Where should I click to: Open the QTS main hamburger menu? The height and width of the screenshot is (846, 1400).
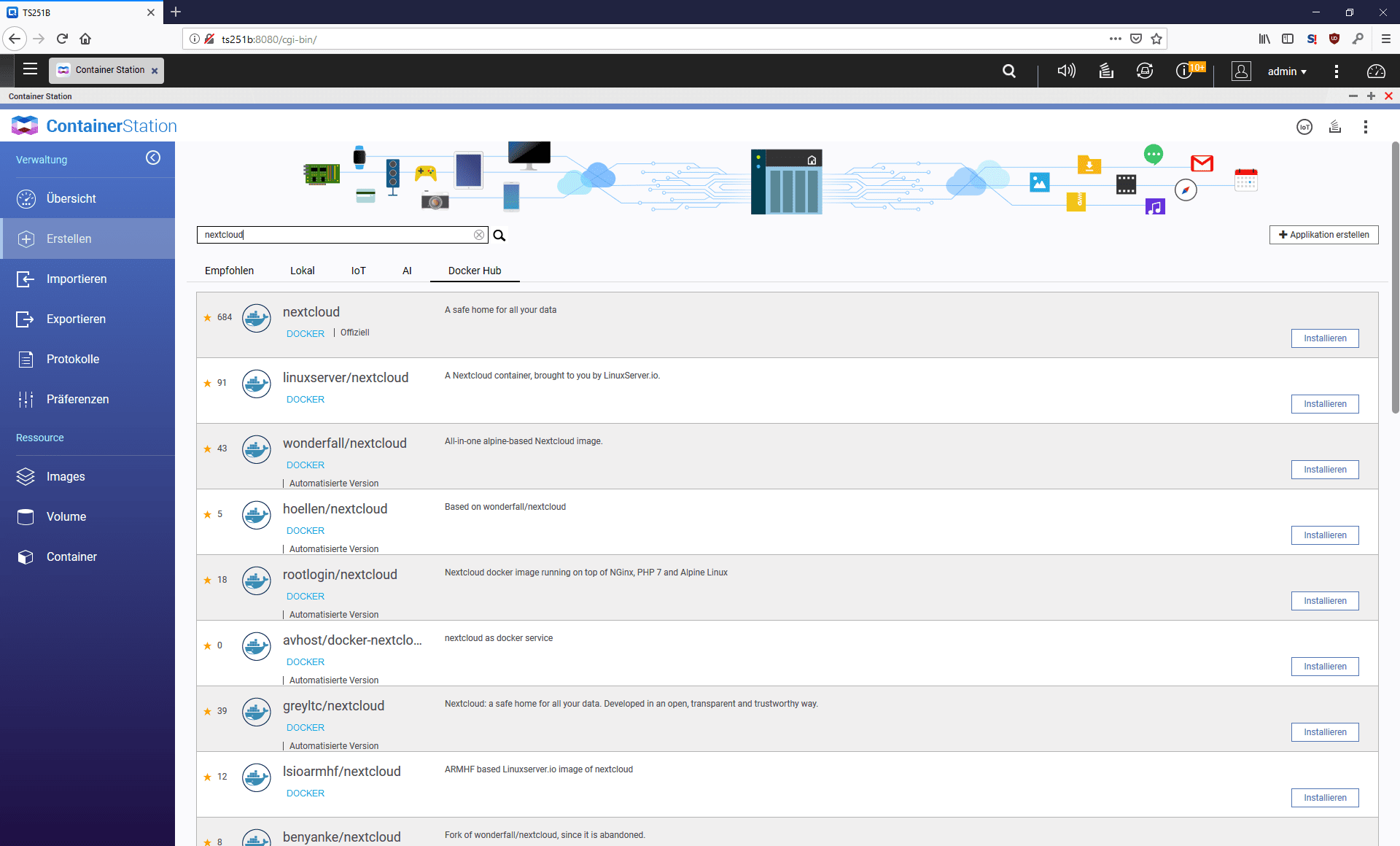30,69
